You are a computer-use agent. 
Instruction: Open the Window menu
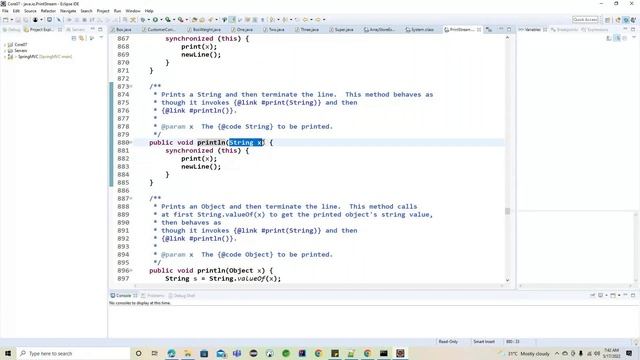point(133,11)
